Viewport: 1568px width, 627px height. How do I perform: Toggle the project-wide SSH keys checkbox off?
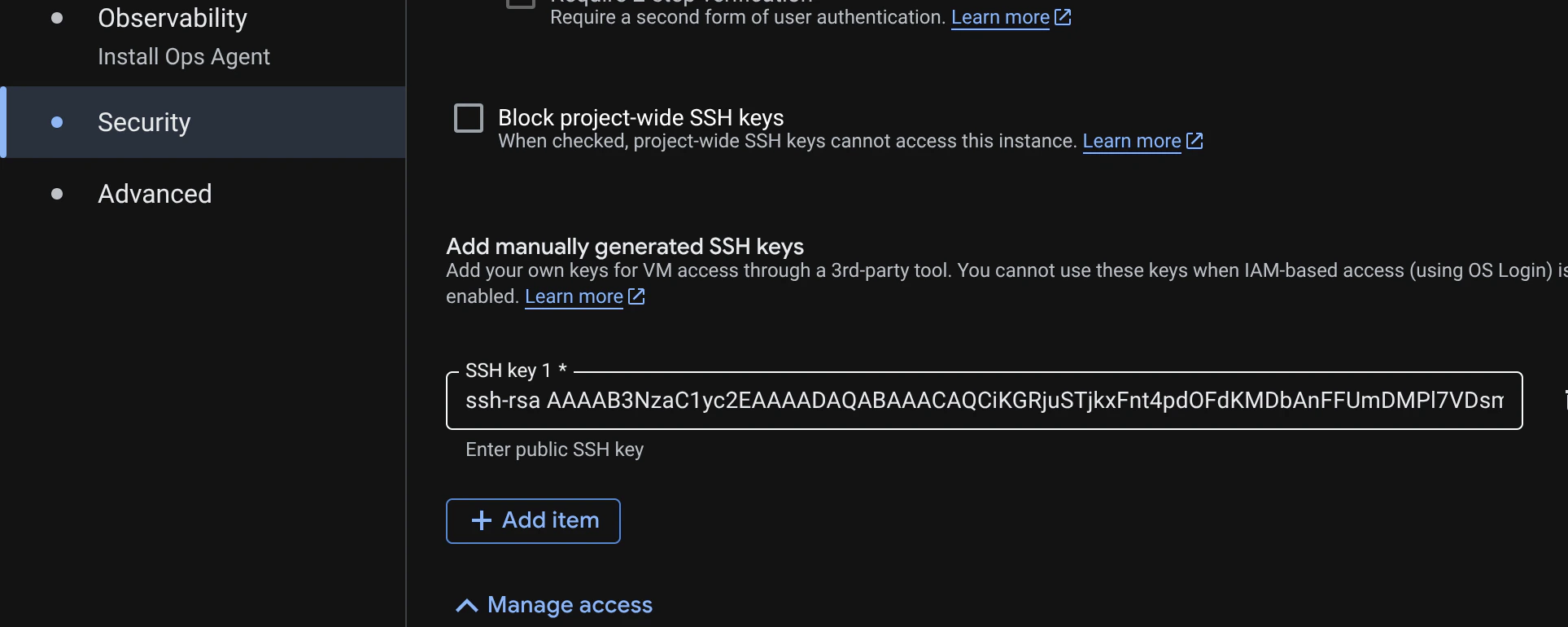click(x=468, y=117)
